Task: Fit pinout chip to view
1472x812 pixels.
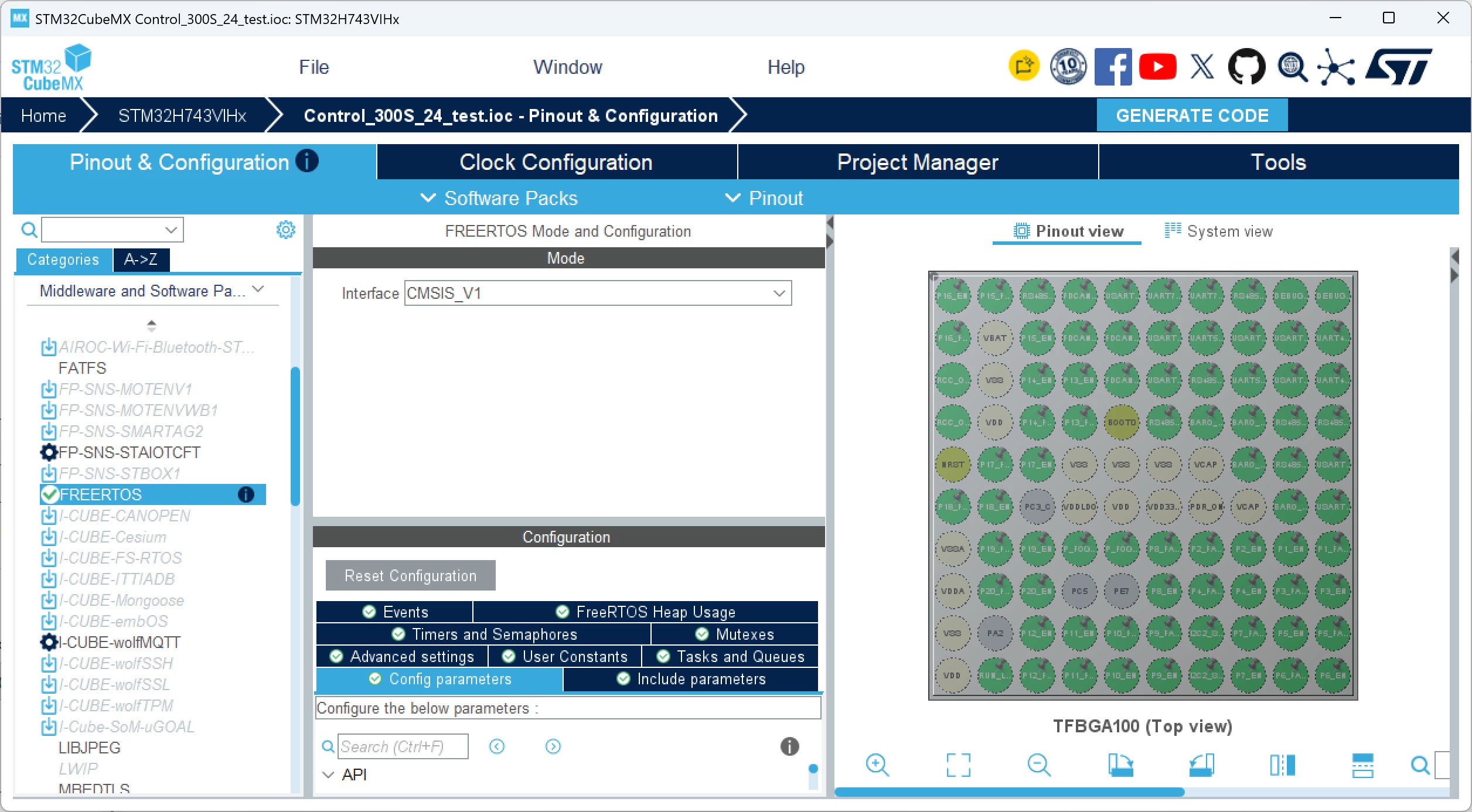Action: click(x=958, y=765)
